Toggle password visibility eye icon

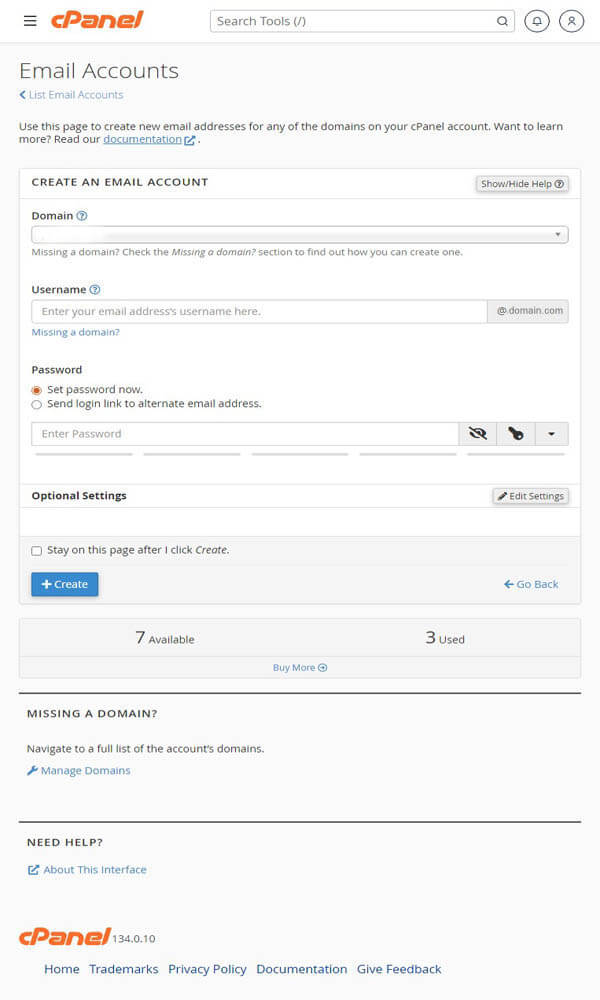coord(478,434)
